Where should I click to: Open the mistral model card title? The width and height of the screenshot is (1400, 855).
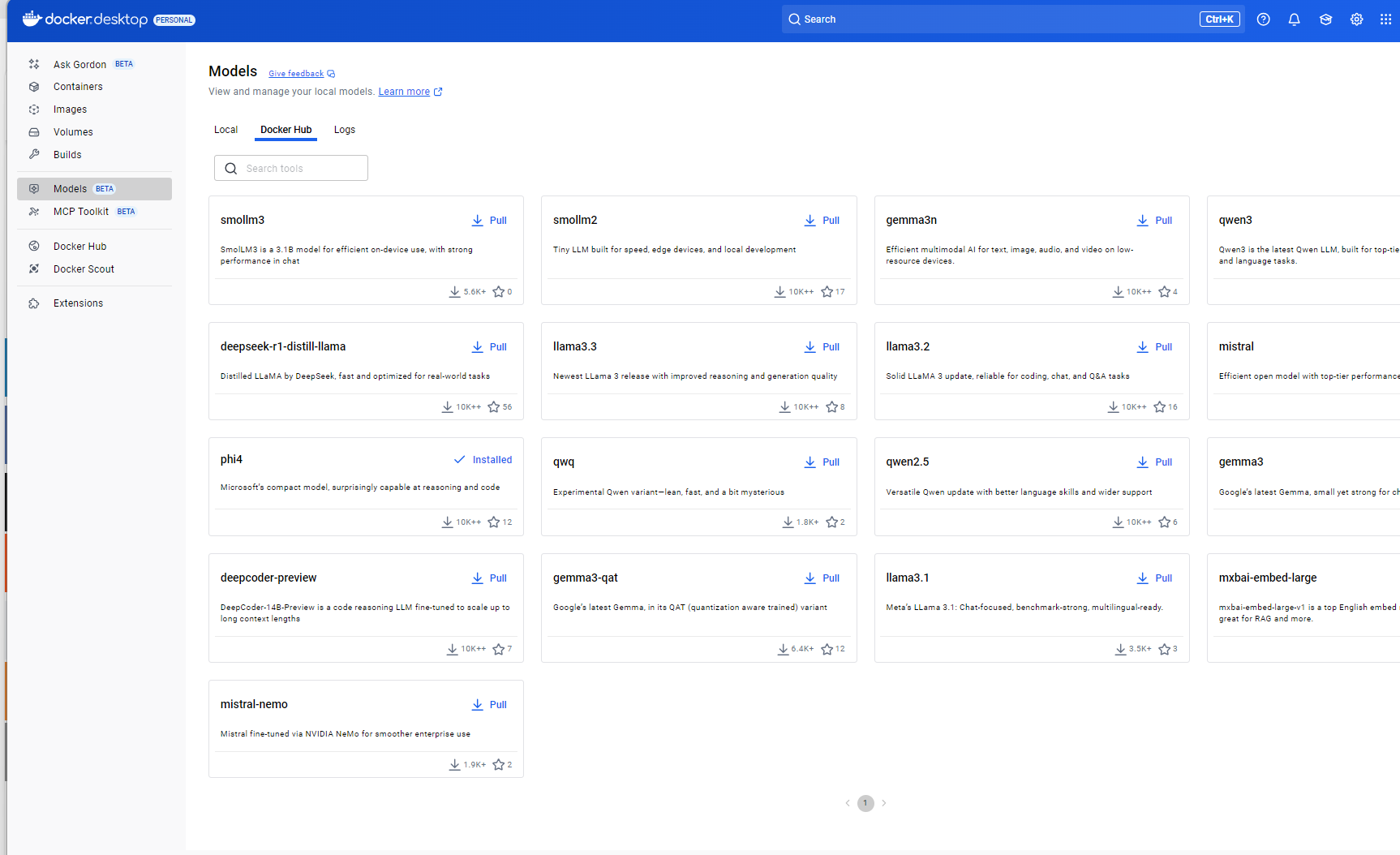[x=1236, y=346]
